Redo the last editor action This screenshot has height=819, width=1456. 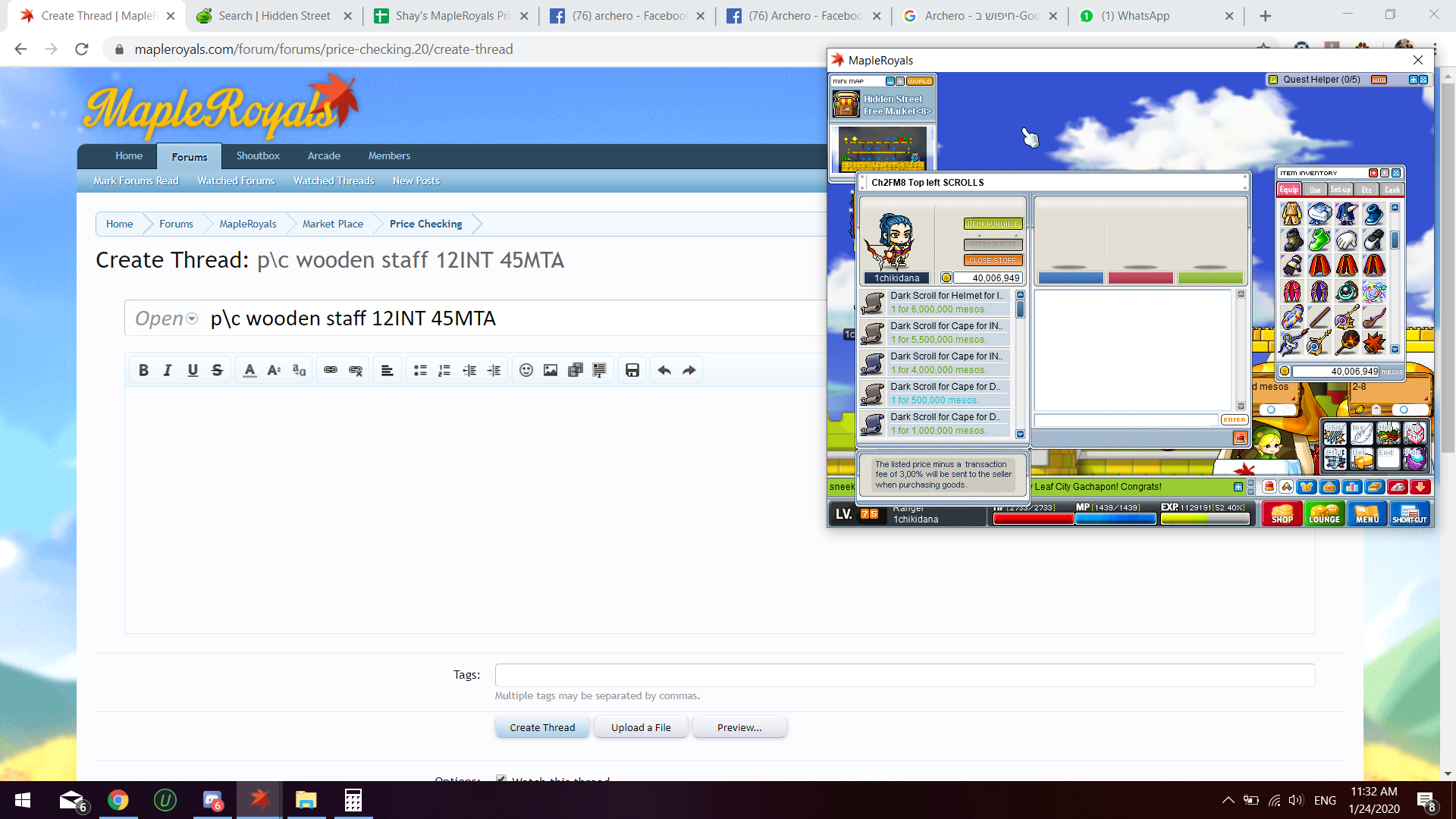[x=689, y=370]
